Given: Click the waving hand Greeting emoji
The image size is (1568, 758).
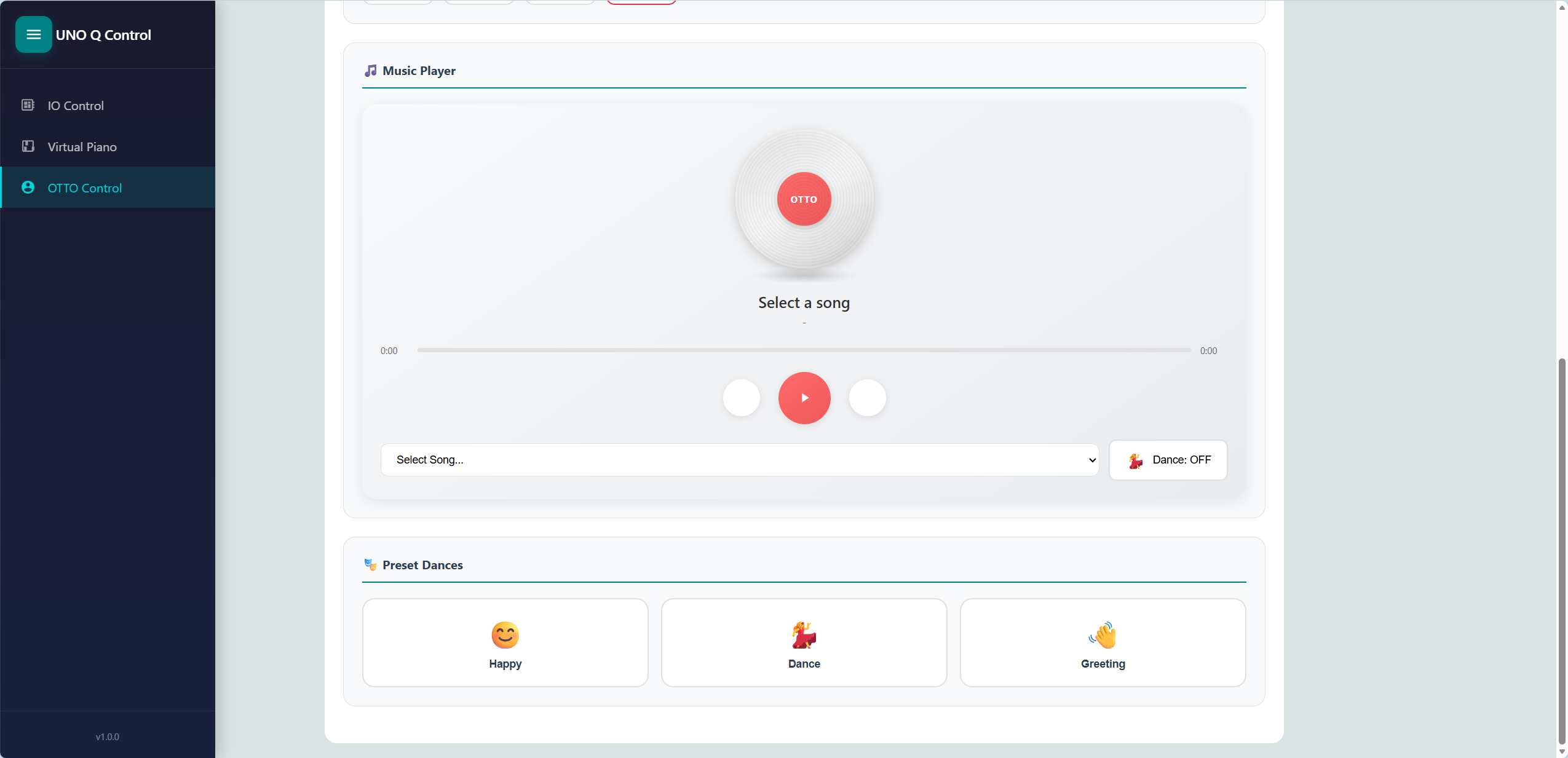Looking at the screenshot, I should pos(1103,635).
